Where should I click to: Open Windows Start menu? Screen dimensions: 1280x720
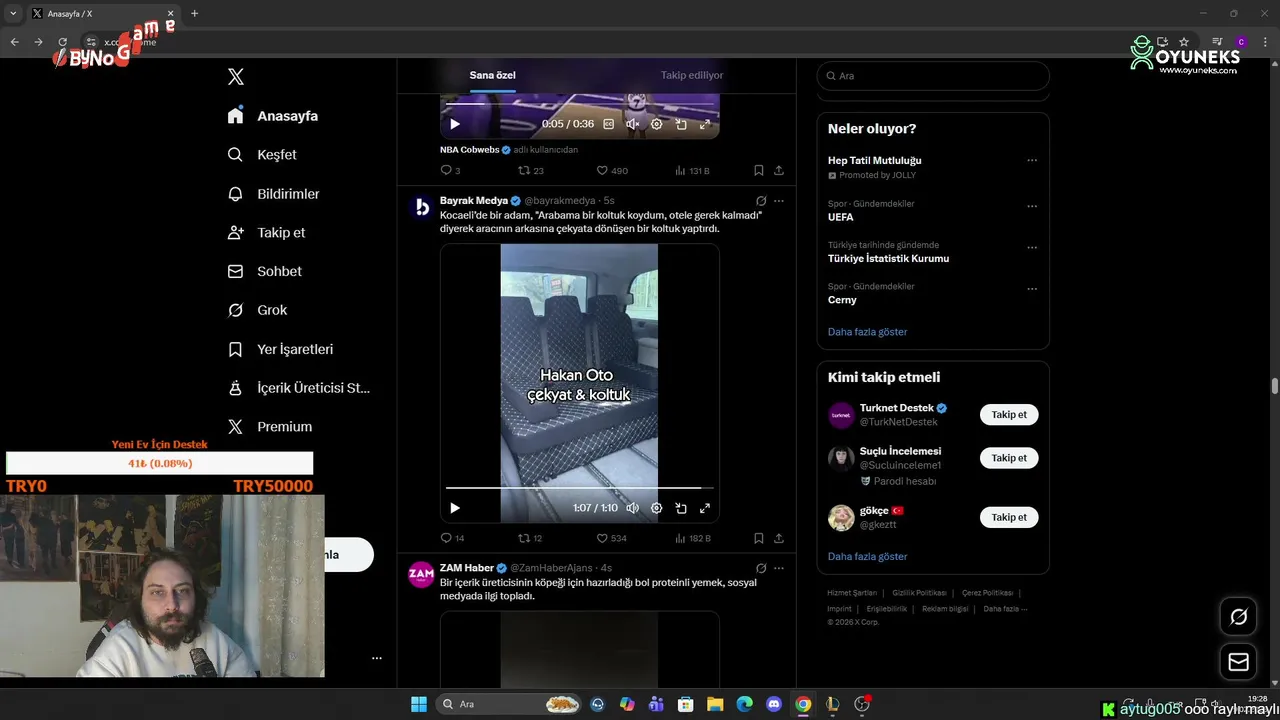coord(419,704)
